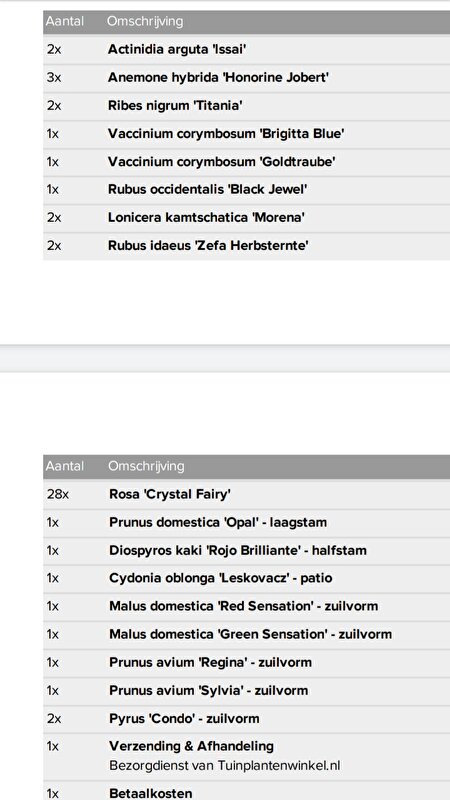The image size is (450, 800).
Task: Click Malus domestica 'Green Sensation' - zuilvorm
Action: (x=251, y=634)
